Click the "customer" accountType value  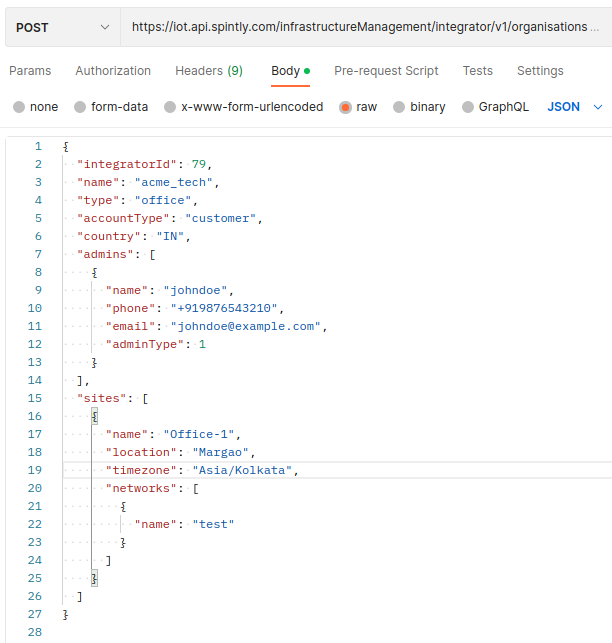pos(221,219)
